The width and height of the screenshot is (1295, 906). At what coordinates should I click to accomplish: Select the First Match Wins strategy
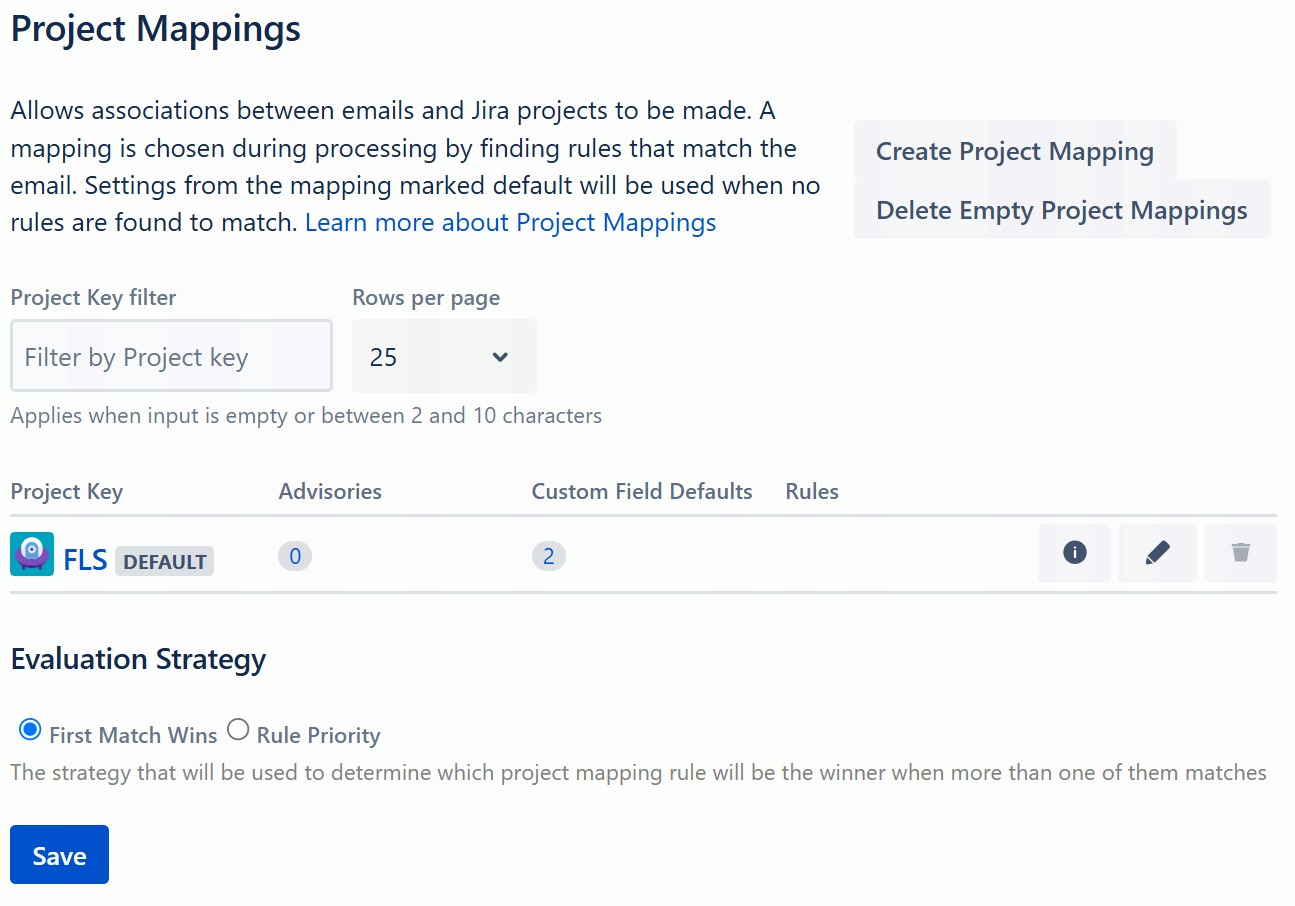[x=30, y=729]
